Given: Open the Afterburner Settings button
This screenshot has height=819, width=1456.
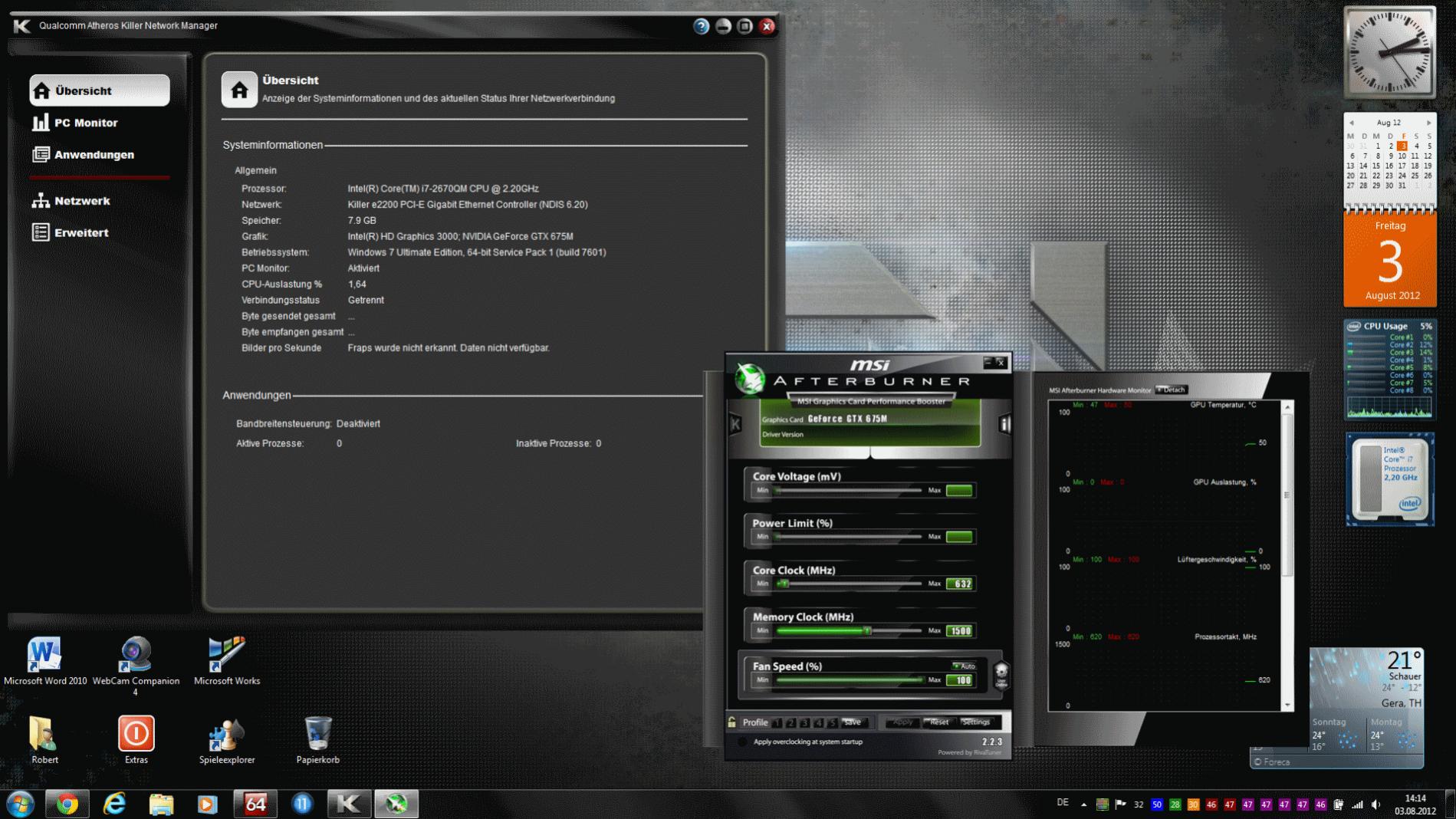Looking at the screenshot, I should [976, 722].
